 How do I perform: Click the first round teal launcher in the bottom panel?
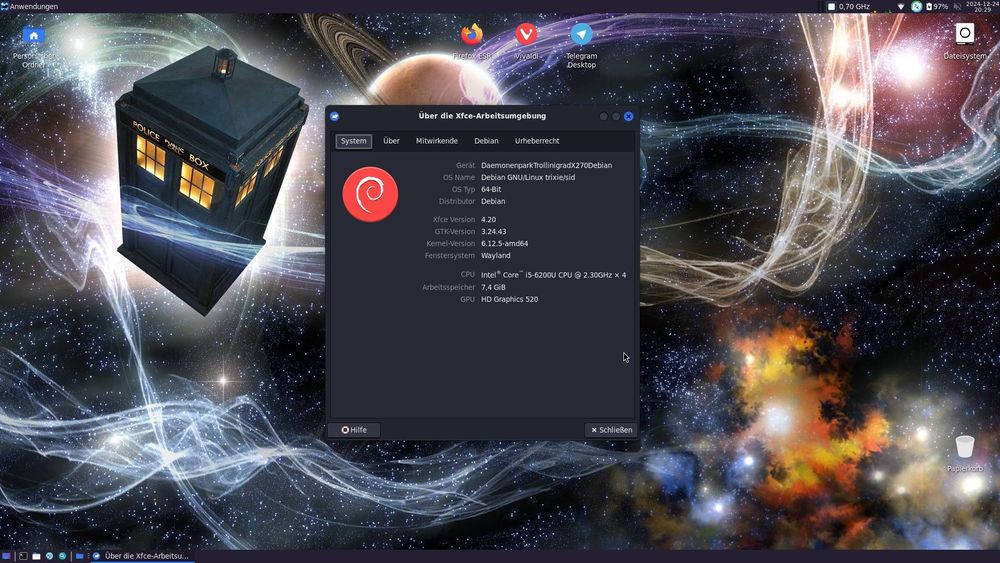point(49,556)
